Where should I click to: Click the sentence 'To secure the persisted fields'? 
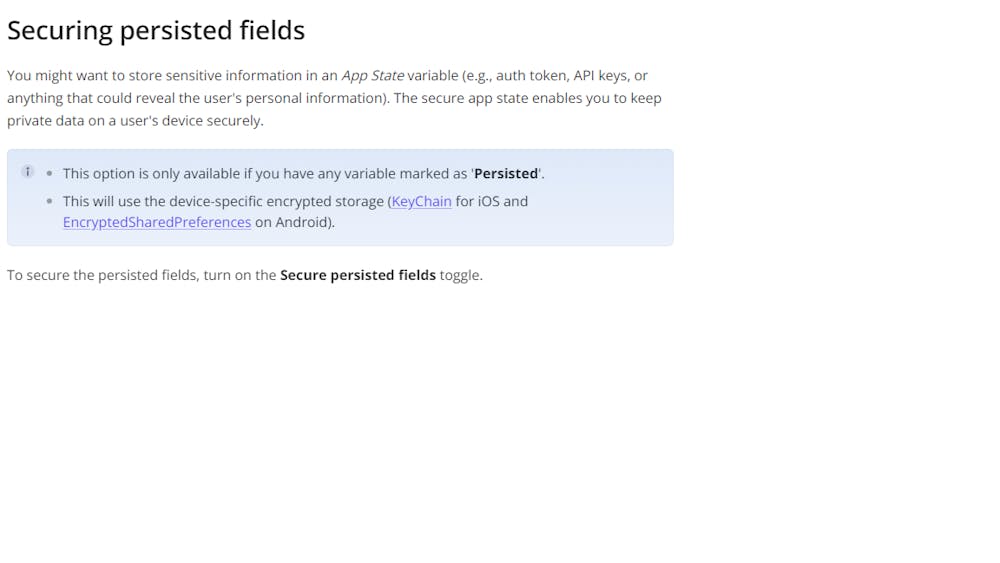point(100,275)
